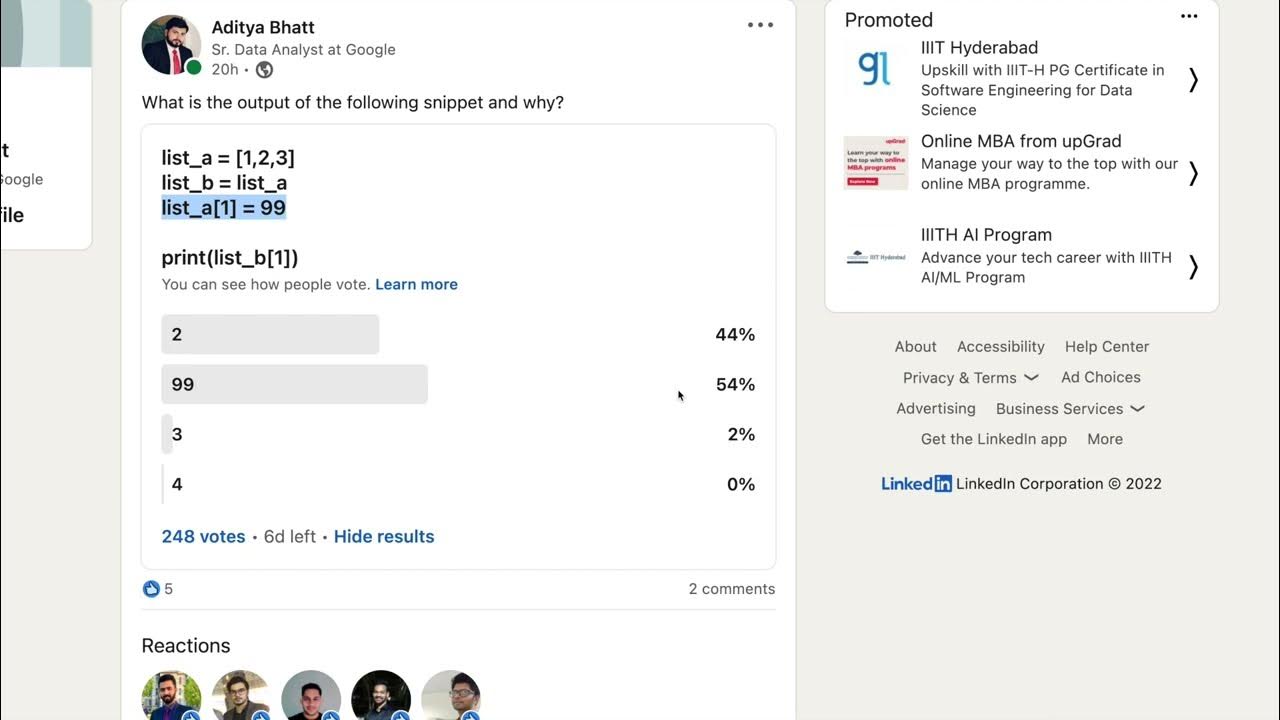Click the IIITH AI Program logo
Screen dimensions: 1280x720
click(875, 257)
